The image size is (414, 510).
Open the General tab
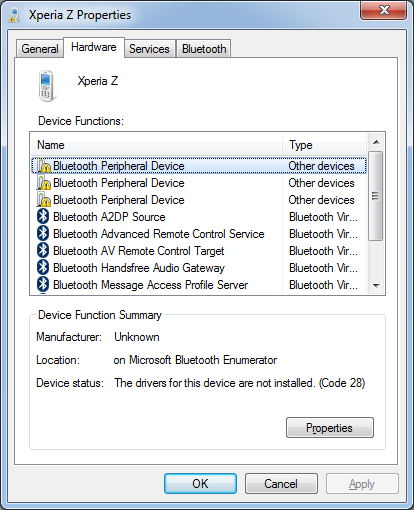coord(40,49)
